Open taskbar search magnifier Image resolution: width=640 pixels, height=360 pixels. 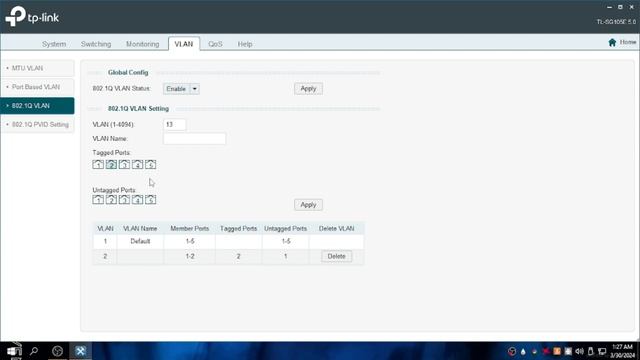click(x=34, y=351)
